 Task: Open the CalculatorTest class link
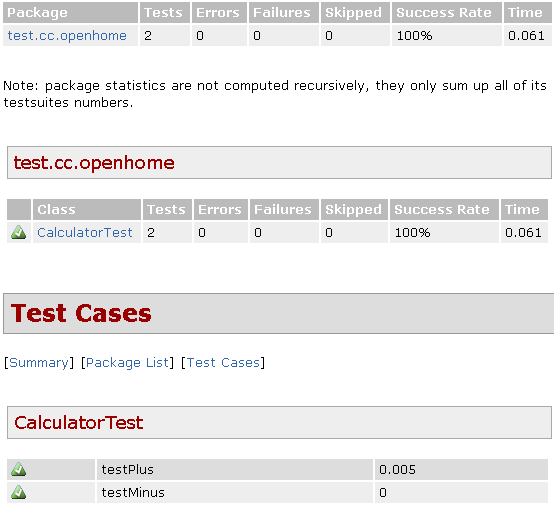pyautogui.click(x=85, y=233)
